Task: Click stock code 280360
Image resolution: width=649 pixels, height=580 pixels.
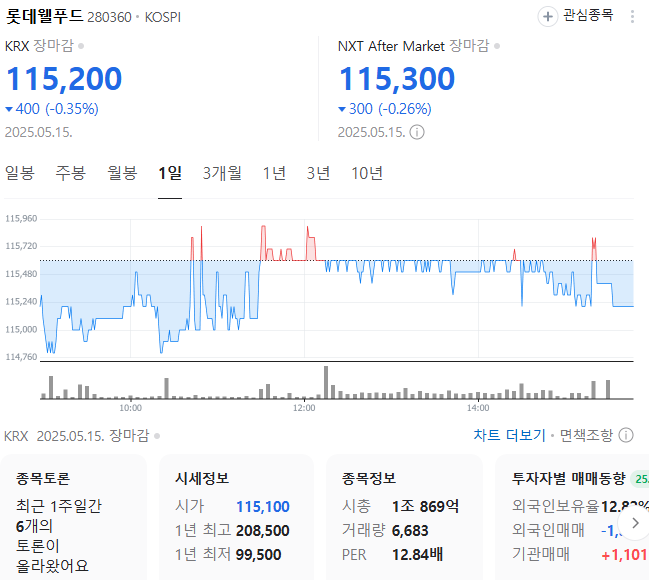Action: pos(109,17)
